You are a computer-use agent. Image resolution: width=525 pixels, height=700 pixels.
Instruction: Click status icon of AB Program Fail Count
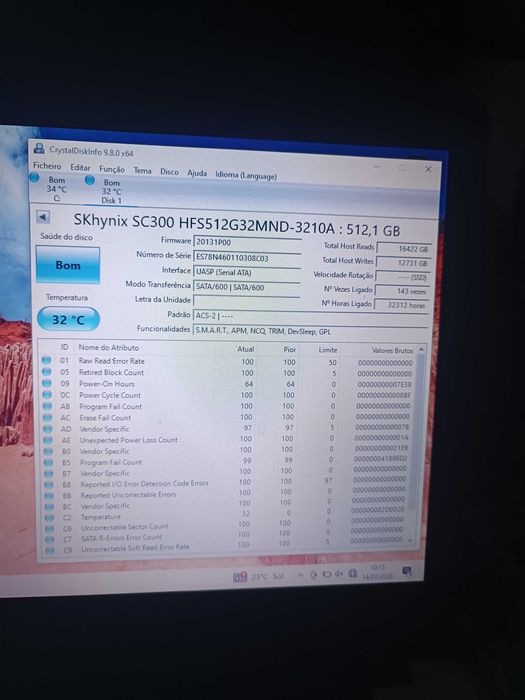click(x=47, y=406)
